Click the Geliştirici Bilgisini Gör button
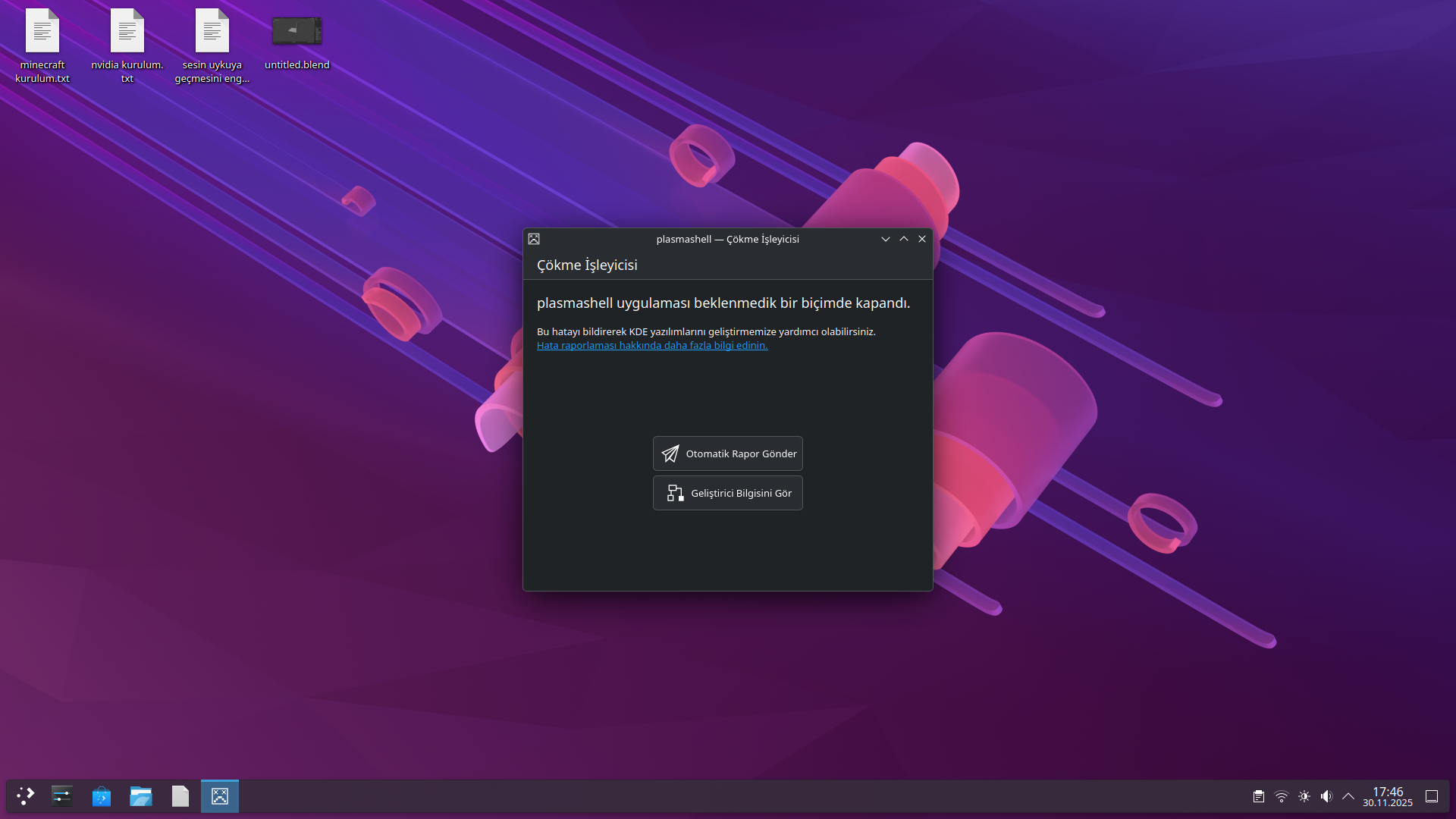Viewport: 1456px width, 819px height. pos(728,493)
